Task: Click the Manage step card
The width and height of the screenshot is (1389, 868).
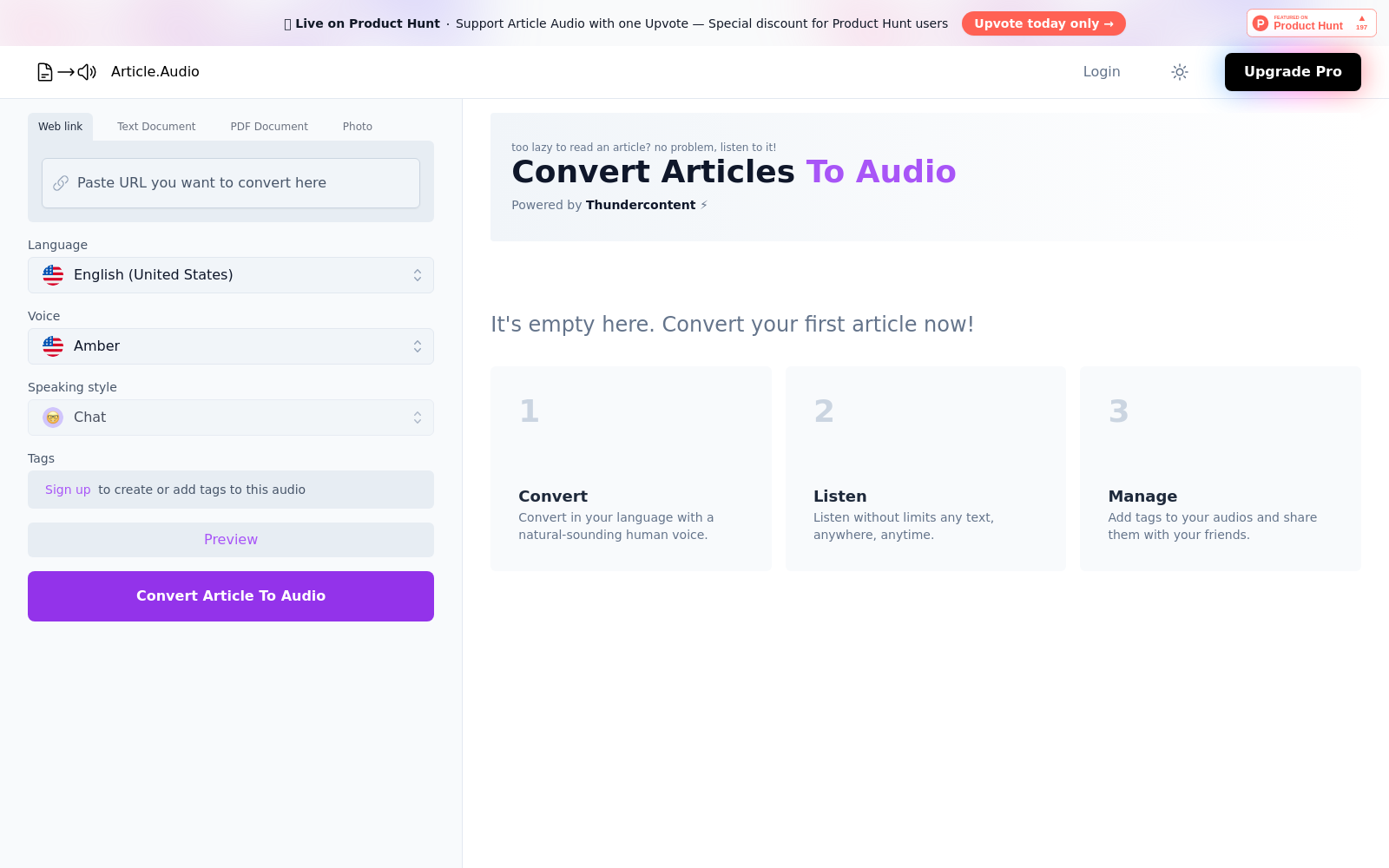Action: click(x=1221, y=469)
